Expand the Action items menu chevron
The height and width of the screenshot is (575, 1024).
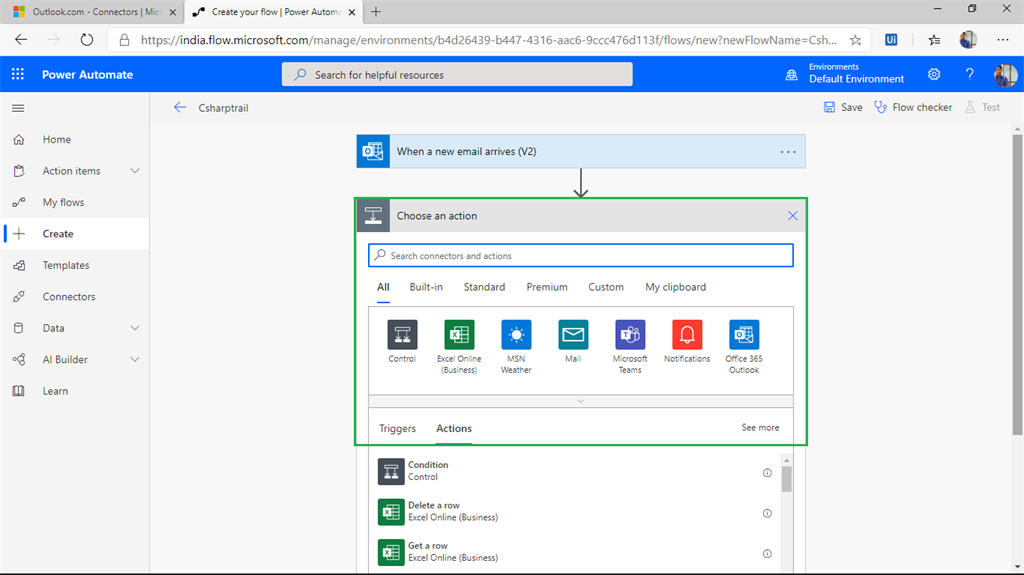(135, 171)
